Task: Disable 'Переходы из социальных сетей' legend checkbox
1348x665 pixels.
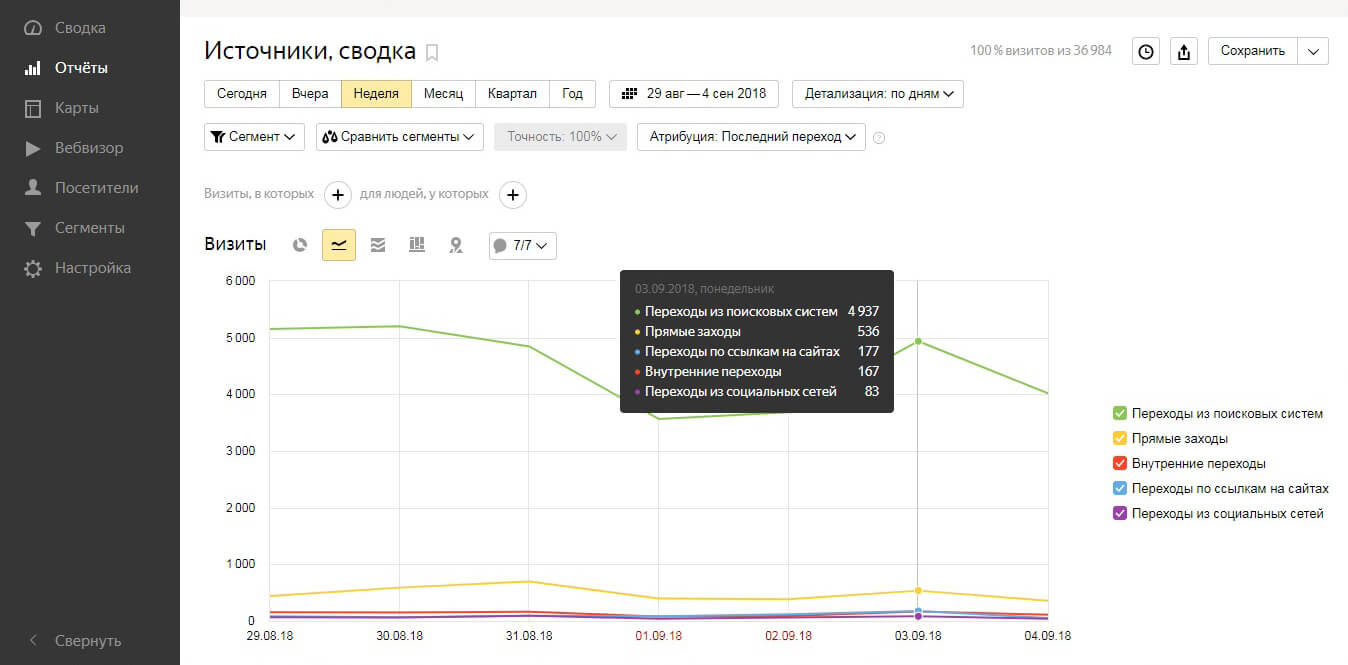Action: click(1120, 514)
